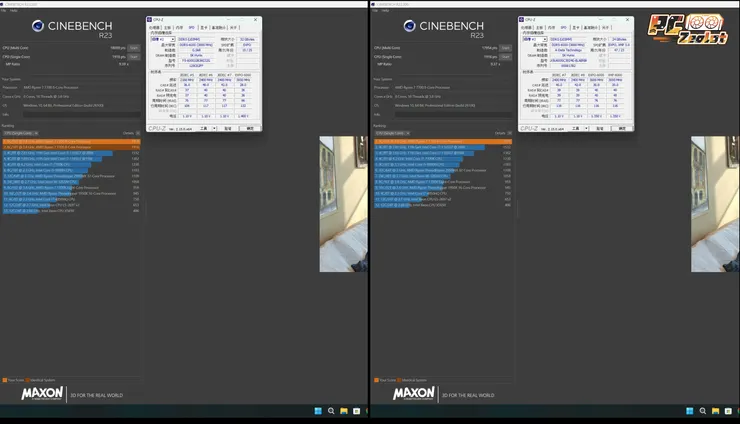Image resolution: width=740 pixels, height=424 pixels.
Task: Select Threadripper 2990WX 32-Core row in right ranking
Action: coord(443,170)
